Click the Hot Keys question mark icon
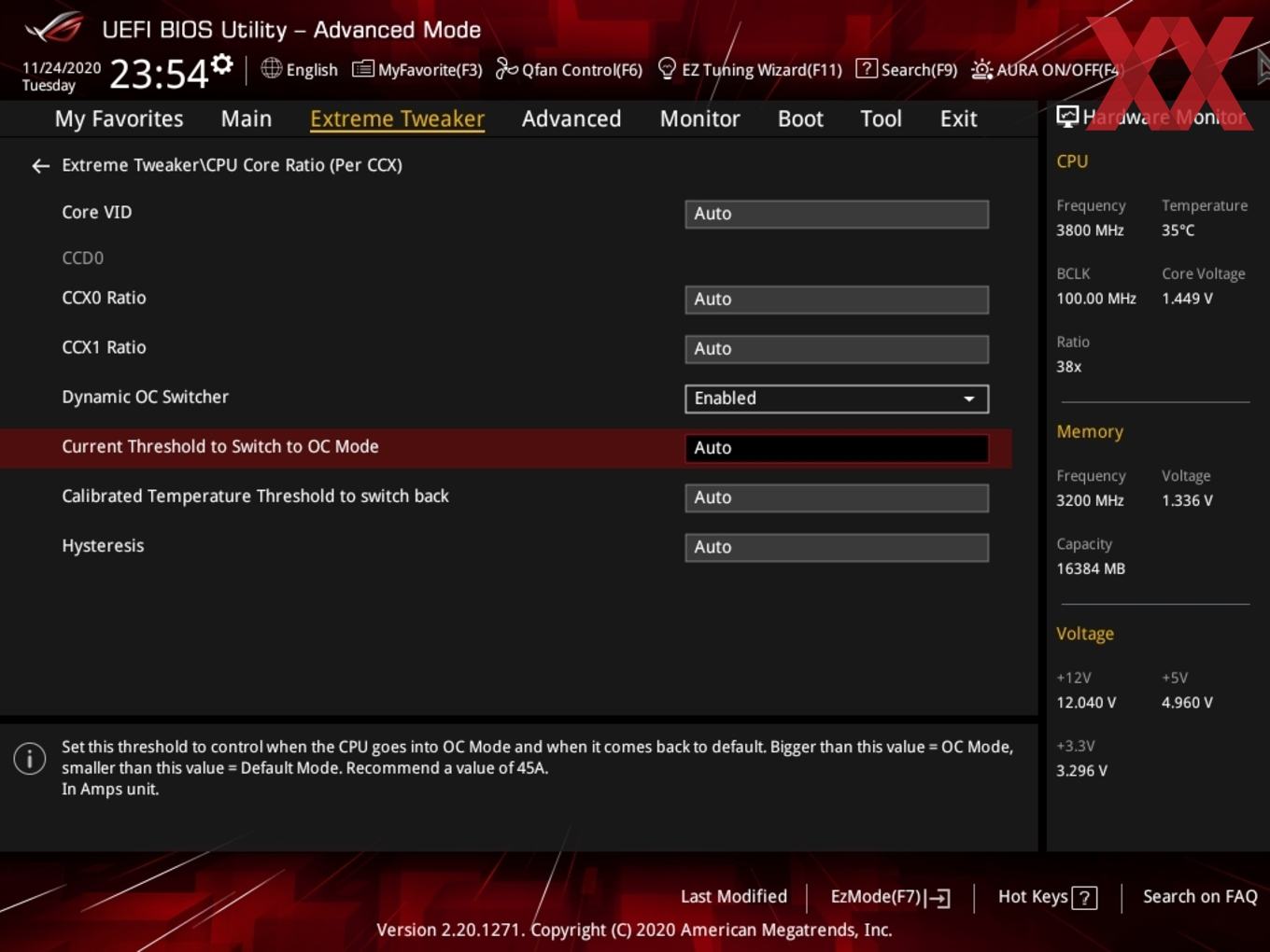 click(x=1084, y=898)
